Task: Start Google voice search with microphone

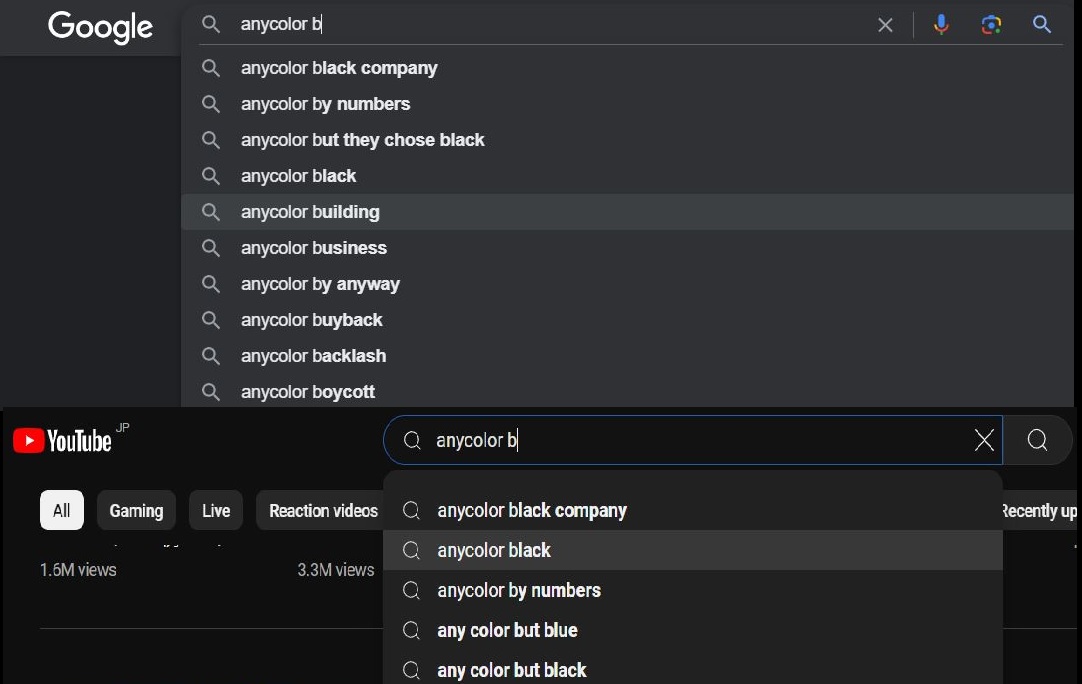Action: pos(941,25)
